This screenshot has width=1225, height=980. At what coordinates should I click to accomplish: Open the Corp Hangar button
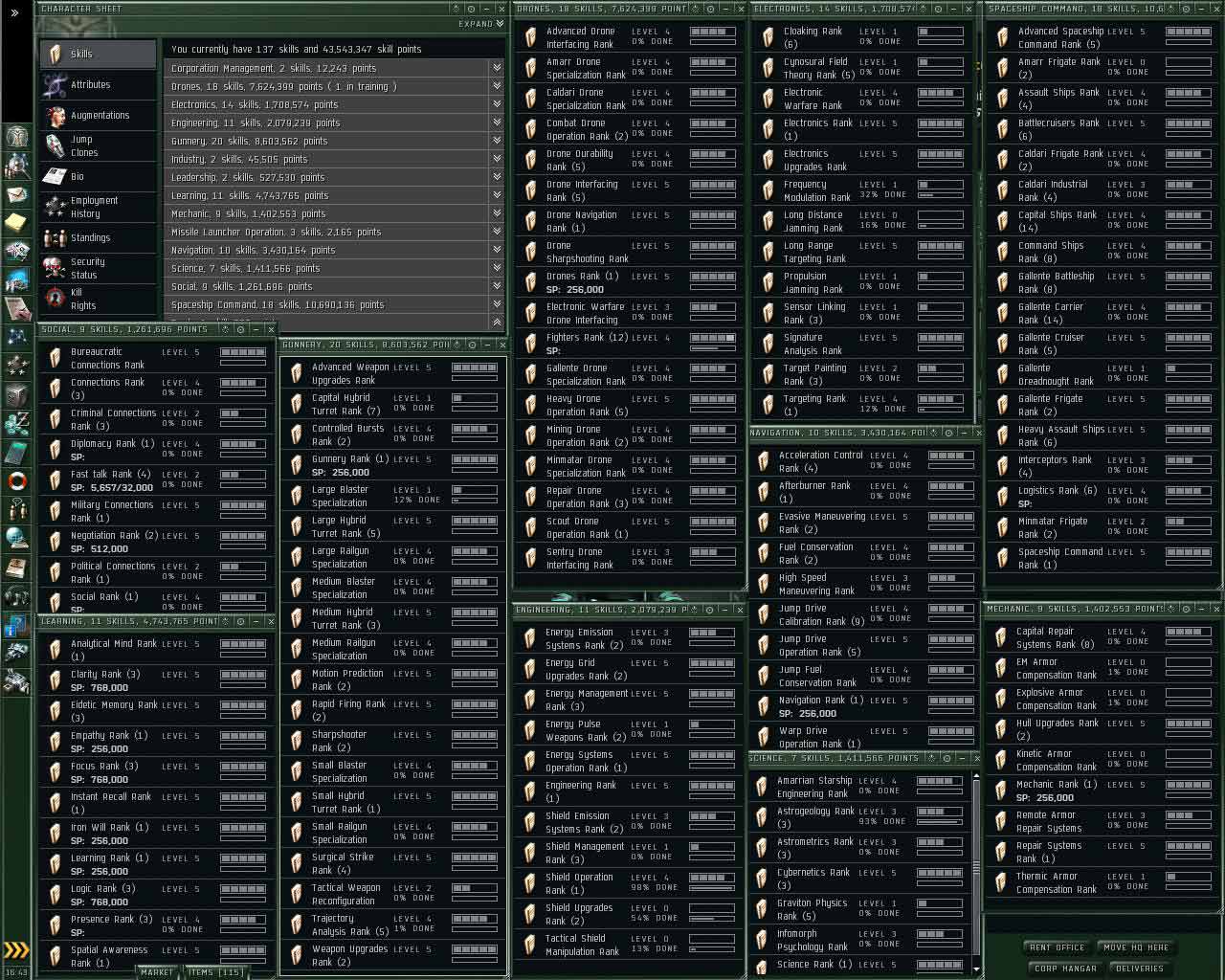point(1064,969)
